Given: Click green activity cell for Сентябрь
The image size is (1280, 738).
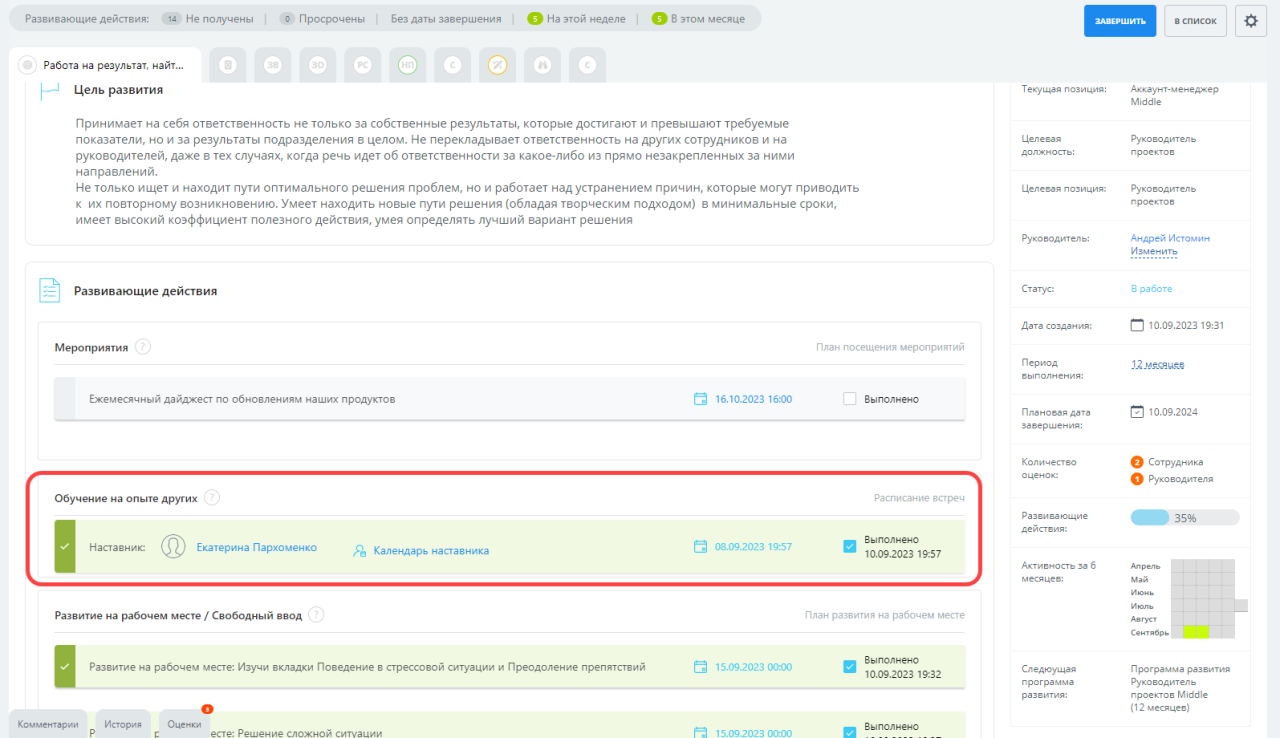Looking at the screenshot, I should tap(1196, 631).
